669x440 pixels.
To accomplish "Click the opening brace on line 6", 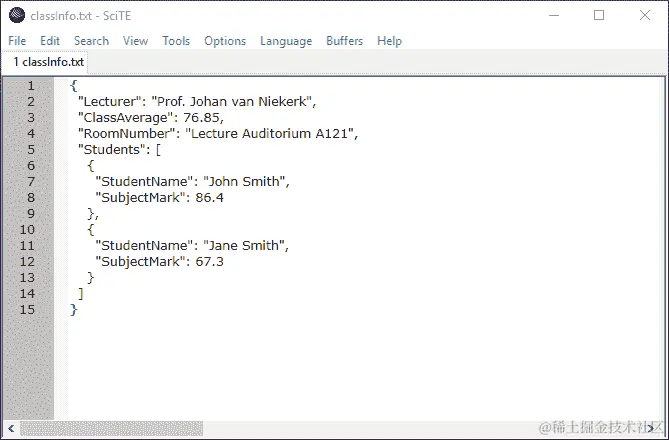I will tap(90, 166).
